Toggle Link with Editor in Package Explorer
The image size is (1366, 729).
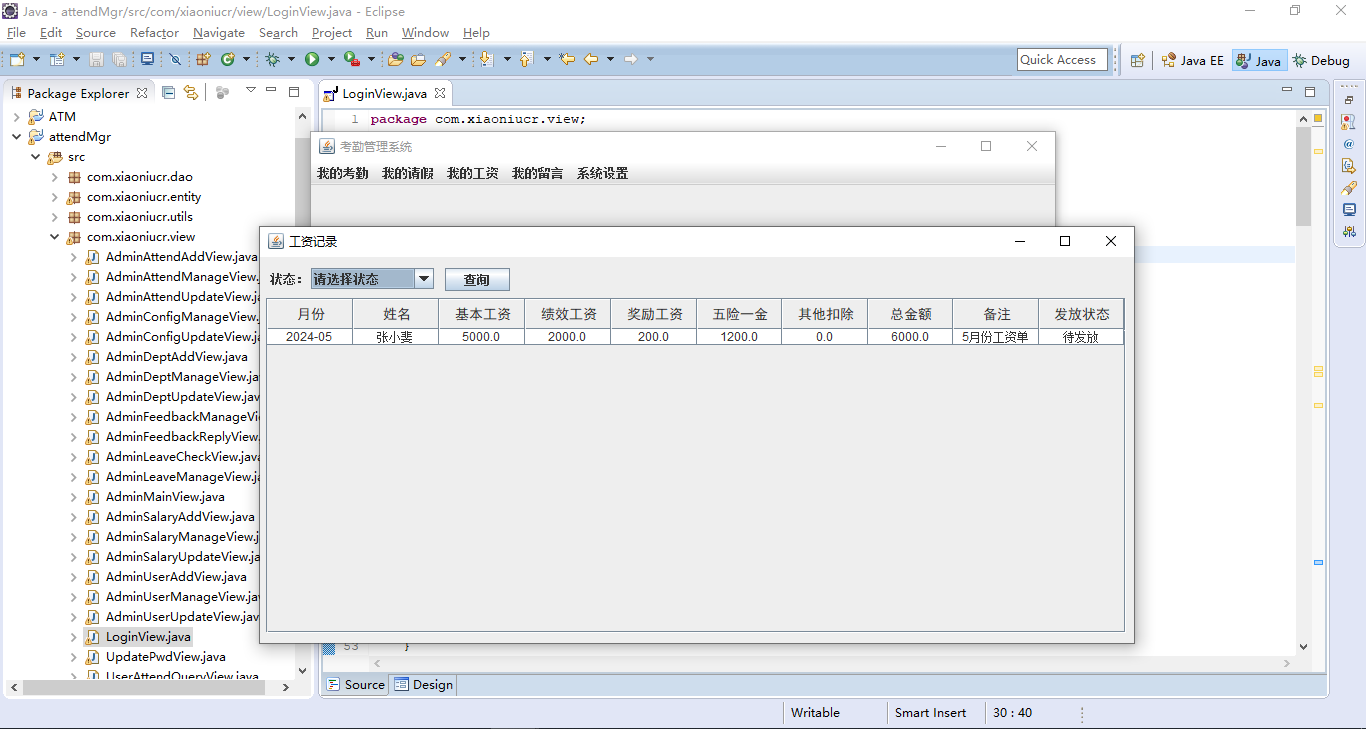(190, 93)
